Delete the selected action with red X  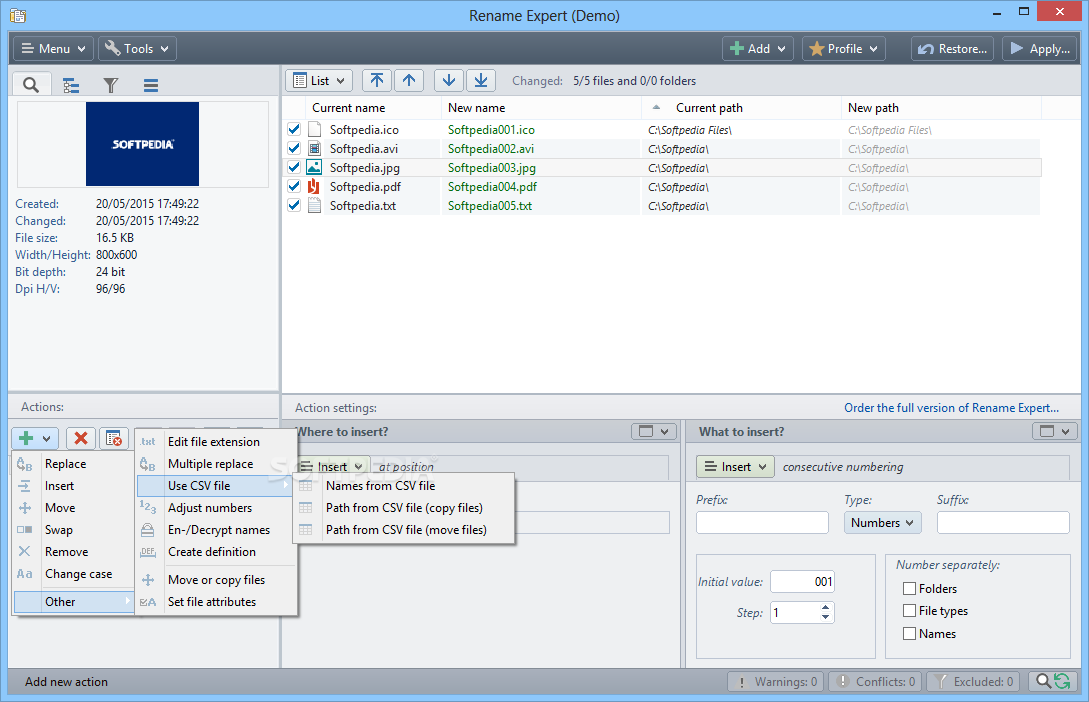click(x=81, y=438)
